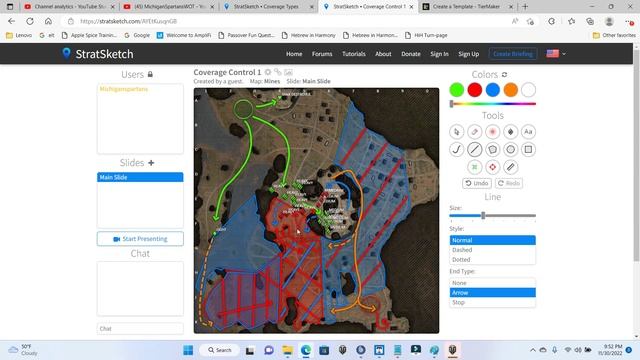Set end type to Stop
640x360 pixels.
[493, 302]
